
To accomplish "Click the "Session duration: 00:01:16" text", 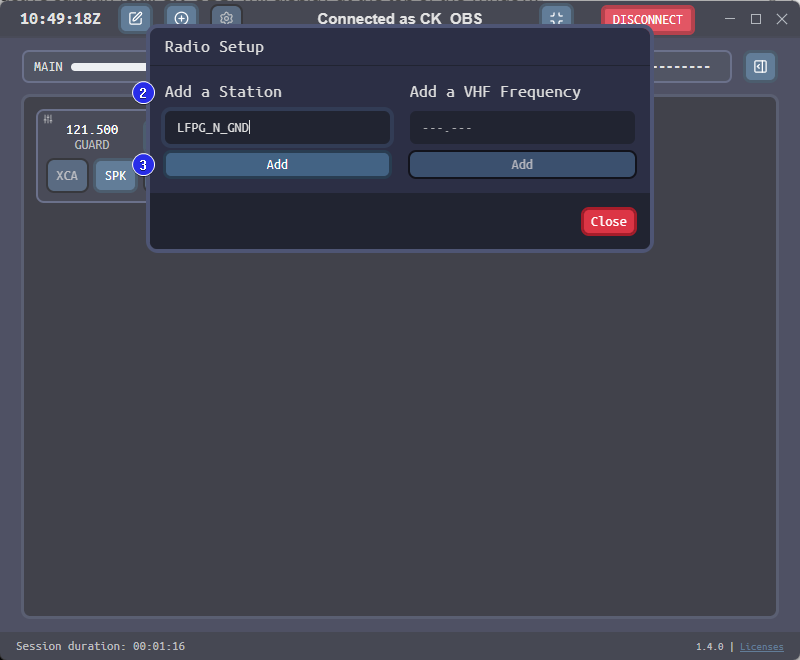I will click(101, 646).
